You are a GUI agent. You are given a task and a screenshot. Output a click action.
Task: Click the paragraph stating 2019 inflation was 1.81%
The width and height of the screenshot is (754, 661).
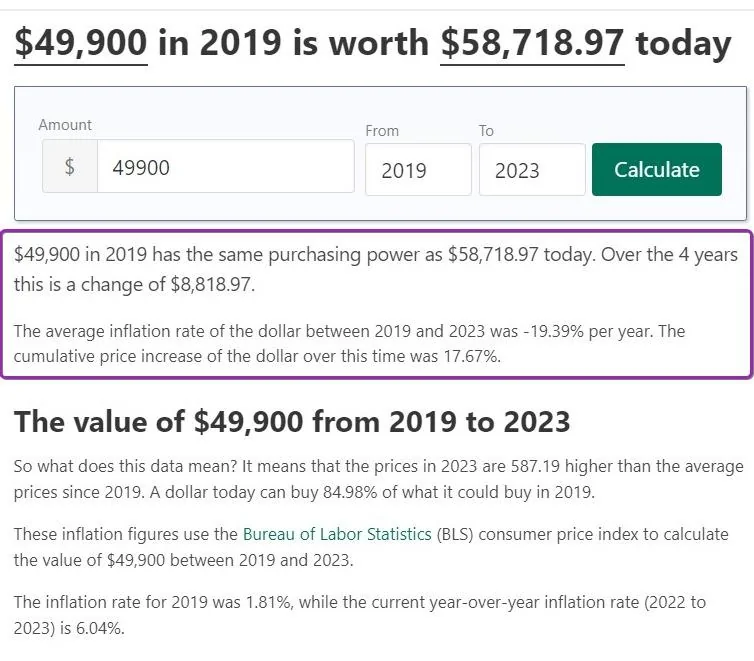click(x=360, y=615)
